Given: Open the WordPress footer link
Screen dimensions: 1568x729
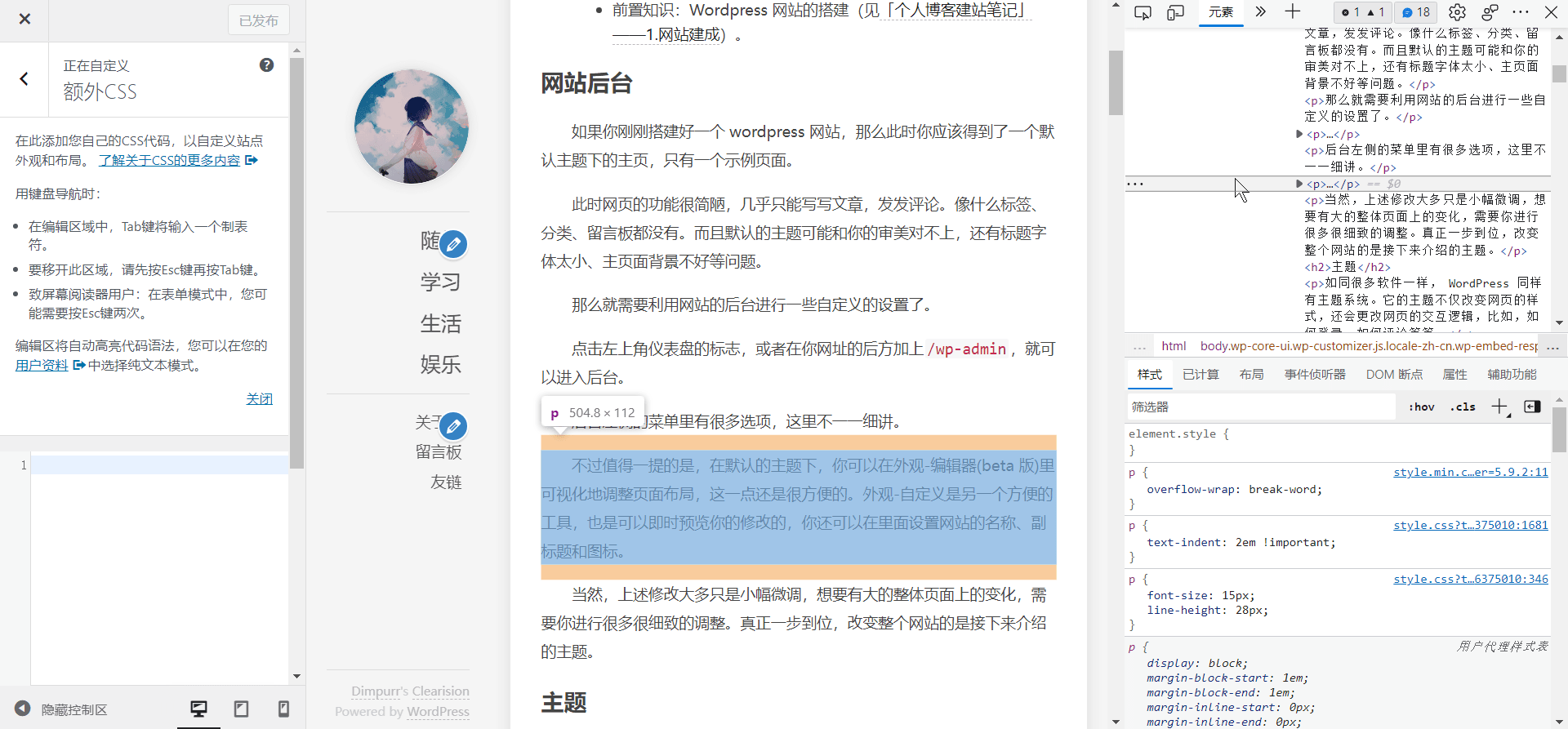Looking at the screenshot, I should coord(438,712).
